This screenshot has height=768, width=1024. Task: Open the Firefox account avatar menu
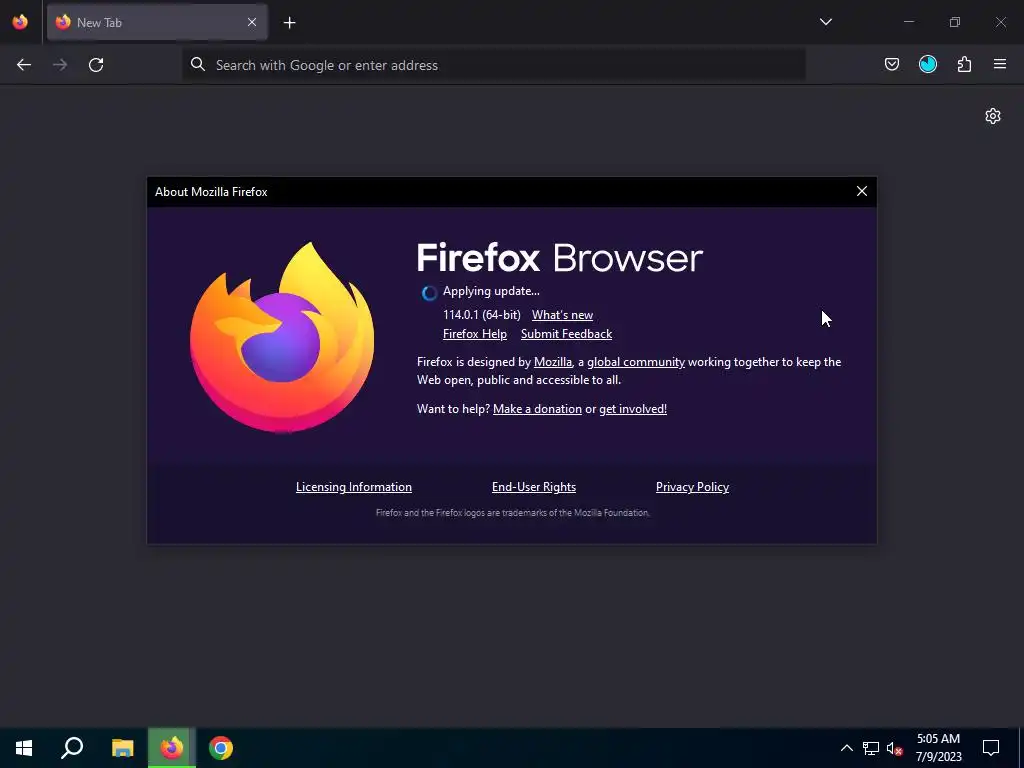pos(928,64)
